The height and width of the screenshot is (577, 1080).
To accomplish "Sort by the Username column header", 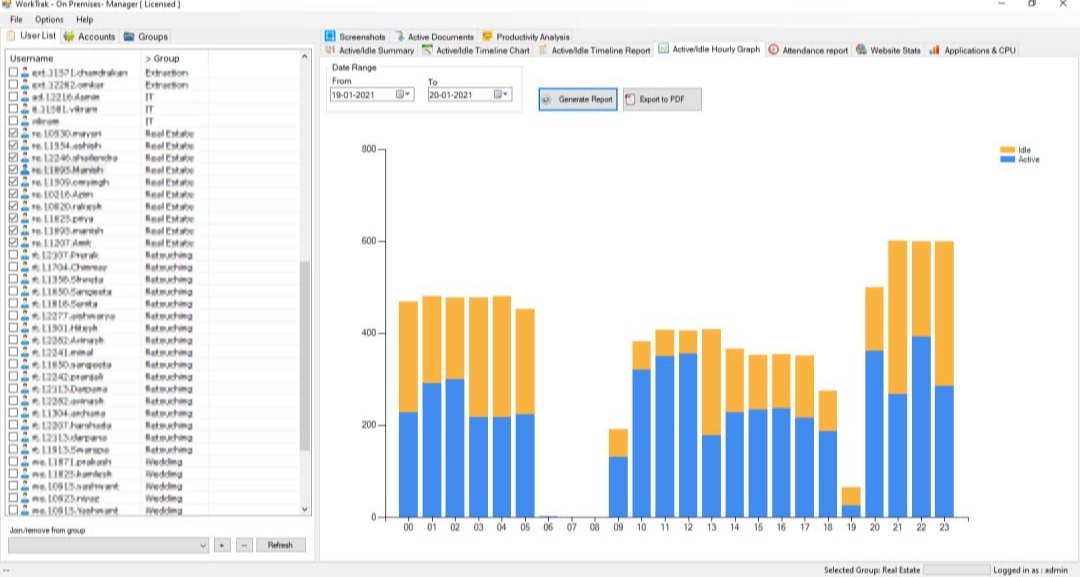I will coord(74,59).
